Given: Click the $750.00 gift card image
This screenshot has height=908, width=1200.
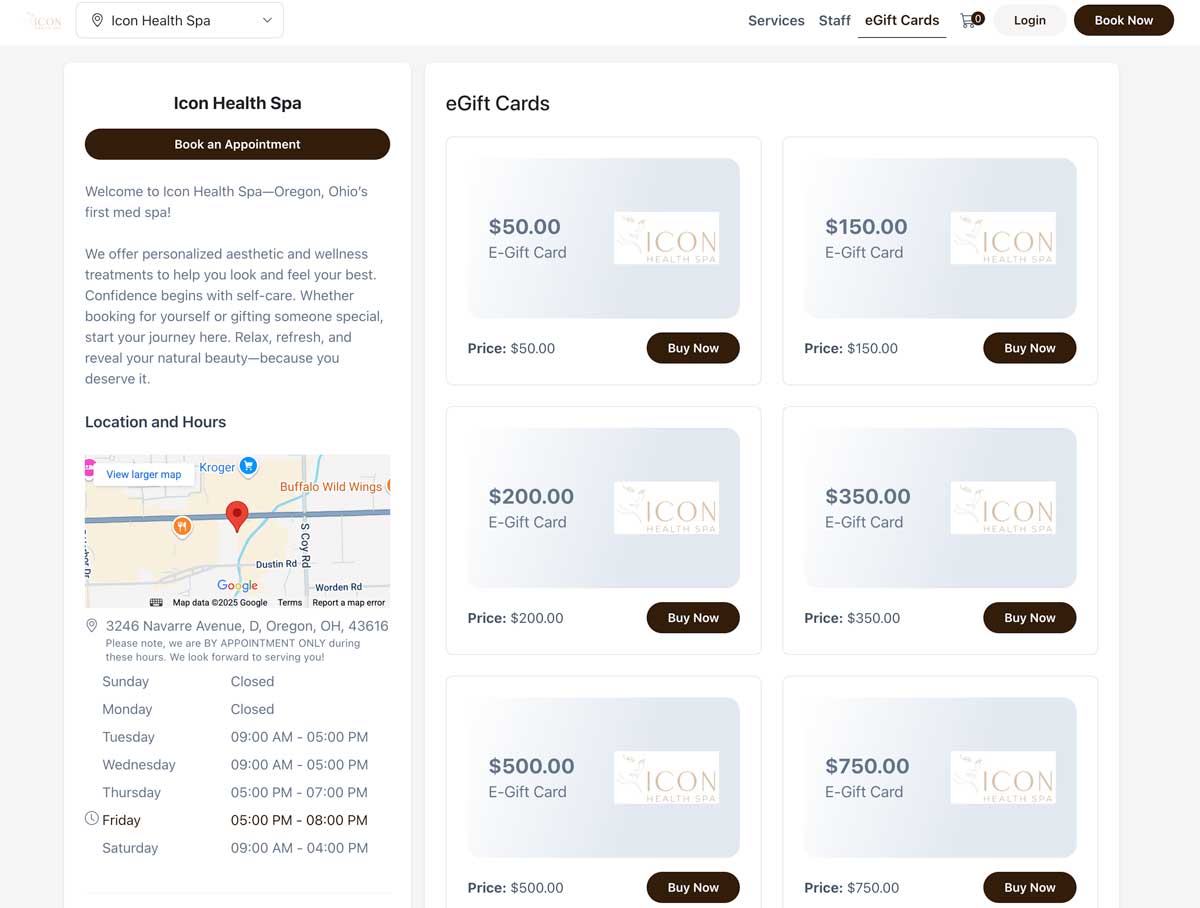Looking at the screenshot, I should tap(940, 777).
